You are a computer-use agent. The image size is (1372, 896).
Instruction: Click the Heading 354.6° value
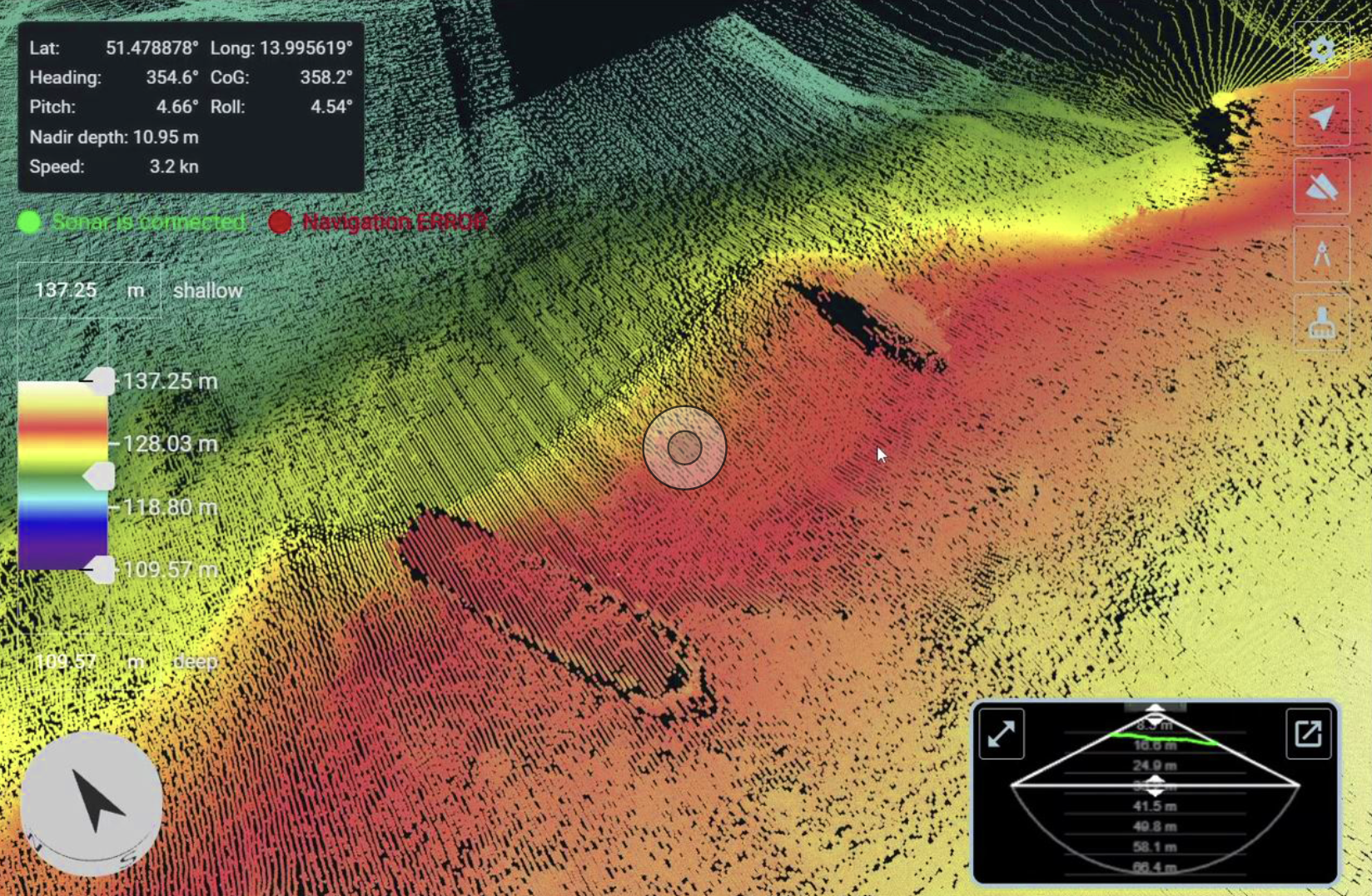click(x=172, y=77)
